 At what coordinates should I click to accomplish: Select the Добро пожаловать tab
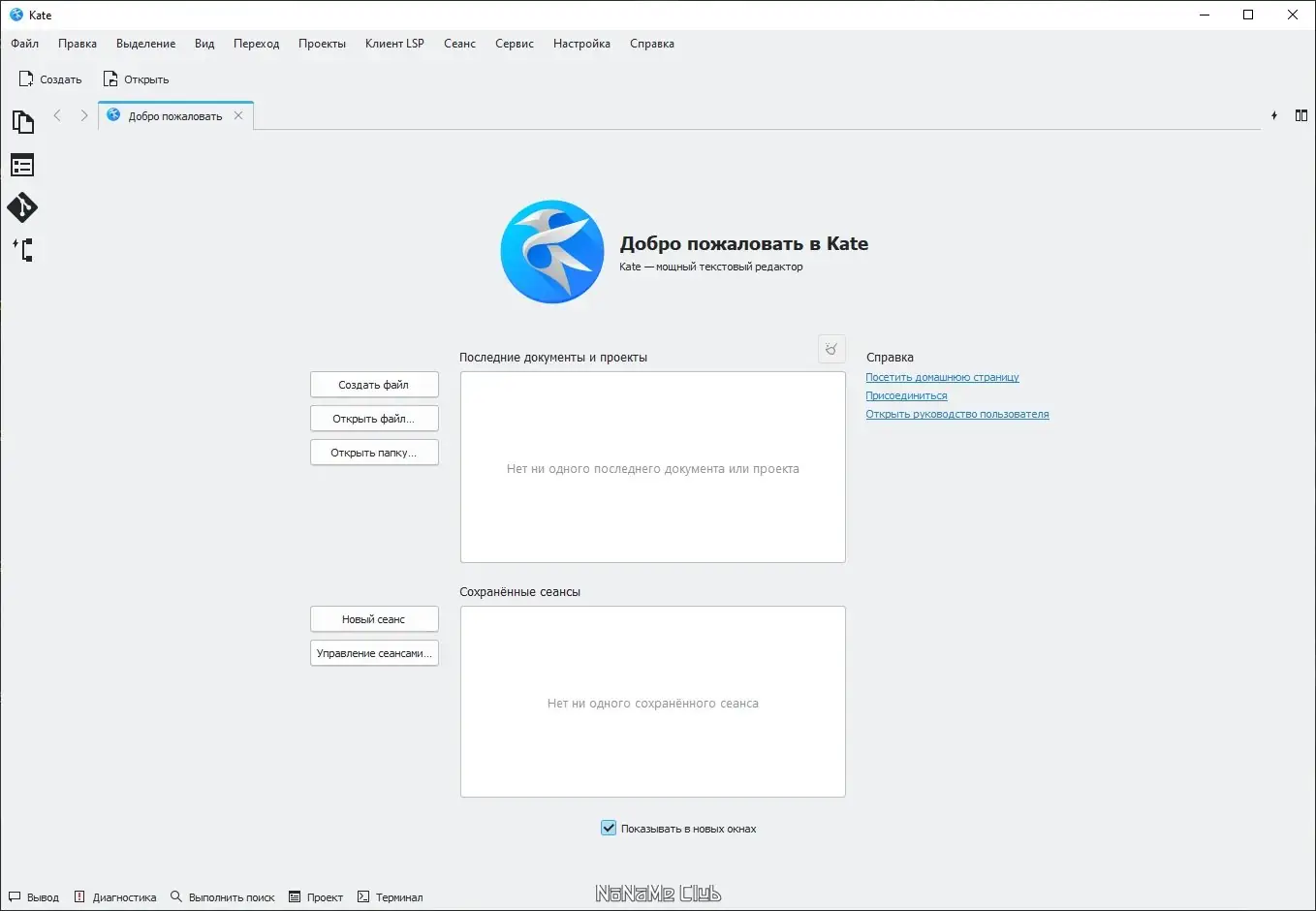[175, 115]
